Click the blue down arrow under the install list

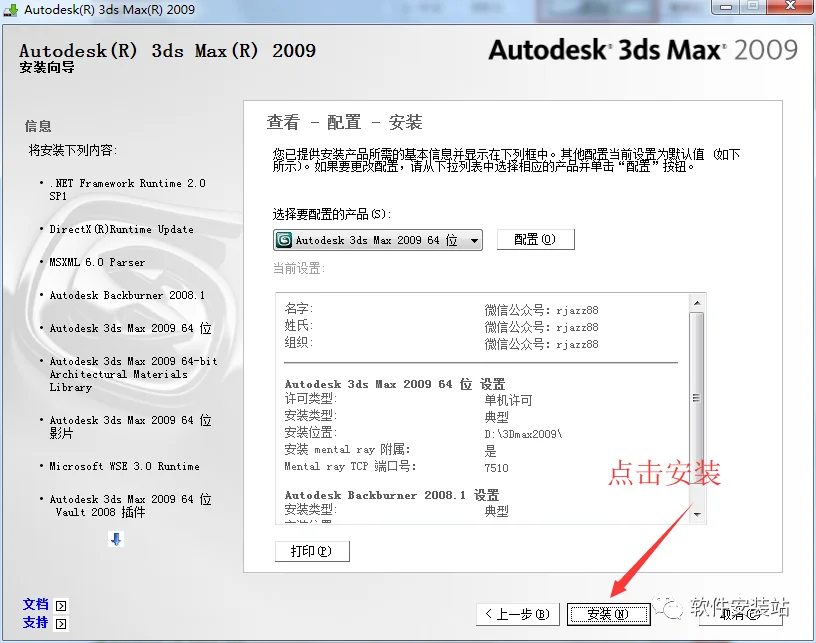[116, 539]
